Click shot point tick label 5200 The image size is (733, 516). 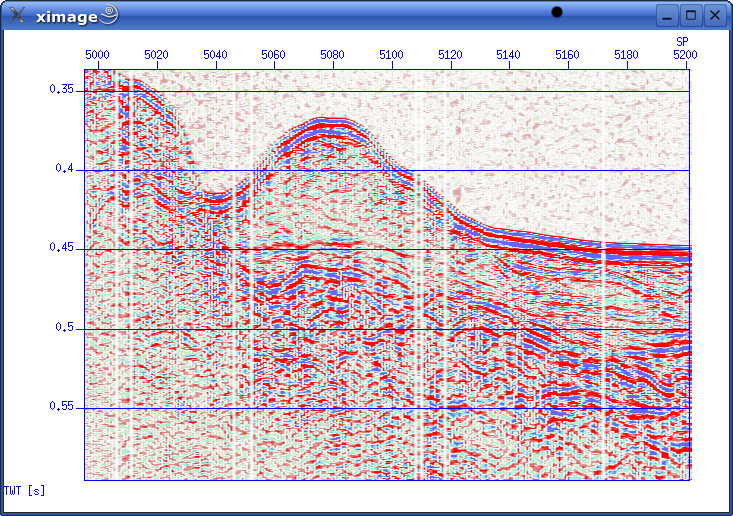point(684,55)
